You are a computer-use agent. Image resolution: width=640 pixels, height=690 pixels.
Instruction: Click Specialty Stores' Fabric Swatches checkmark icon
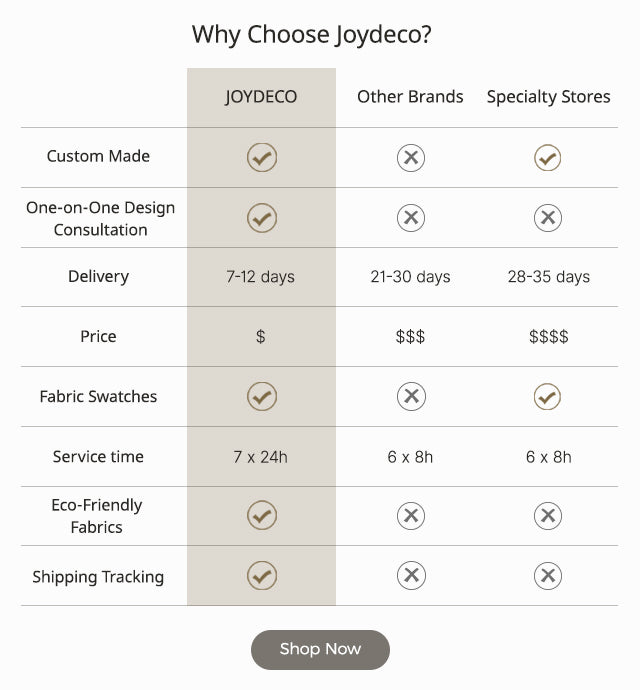pos(547,397)
